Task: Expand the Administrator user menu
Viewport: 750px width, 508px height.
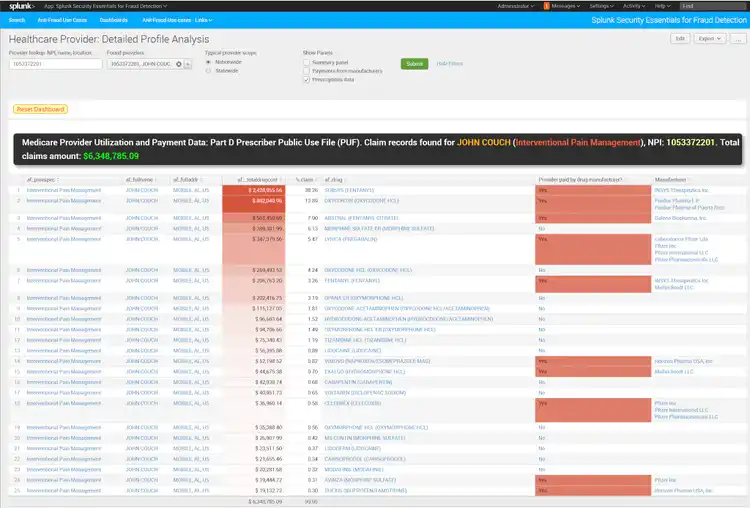Action: (516, 6)
